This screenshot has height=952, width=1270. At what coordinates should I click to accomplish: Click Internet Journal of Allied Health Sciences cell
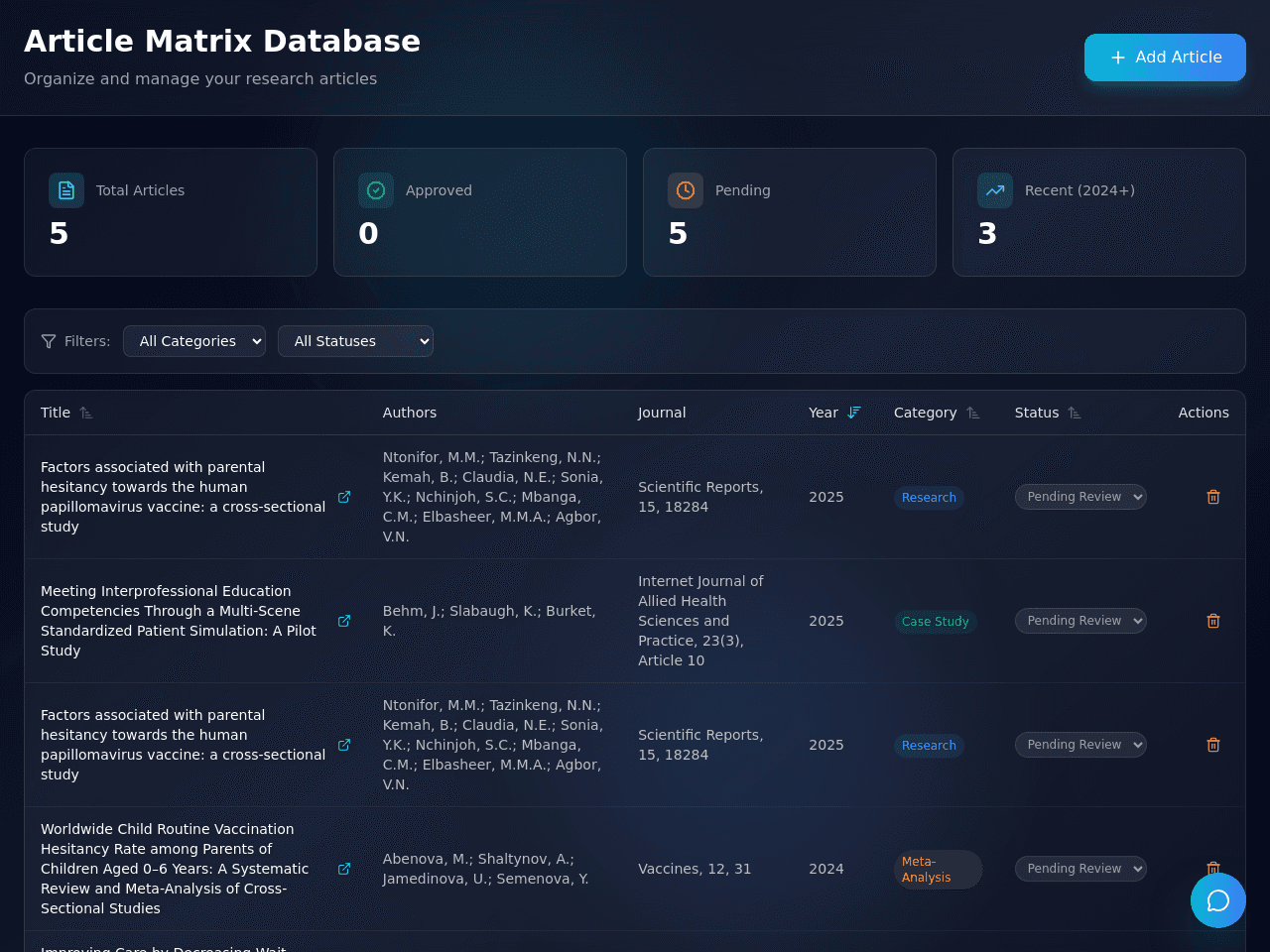coord(701,621)
